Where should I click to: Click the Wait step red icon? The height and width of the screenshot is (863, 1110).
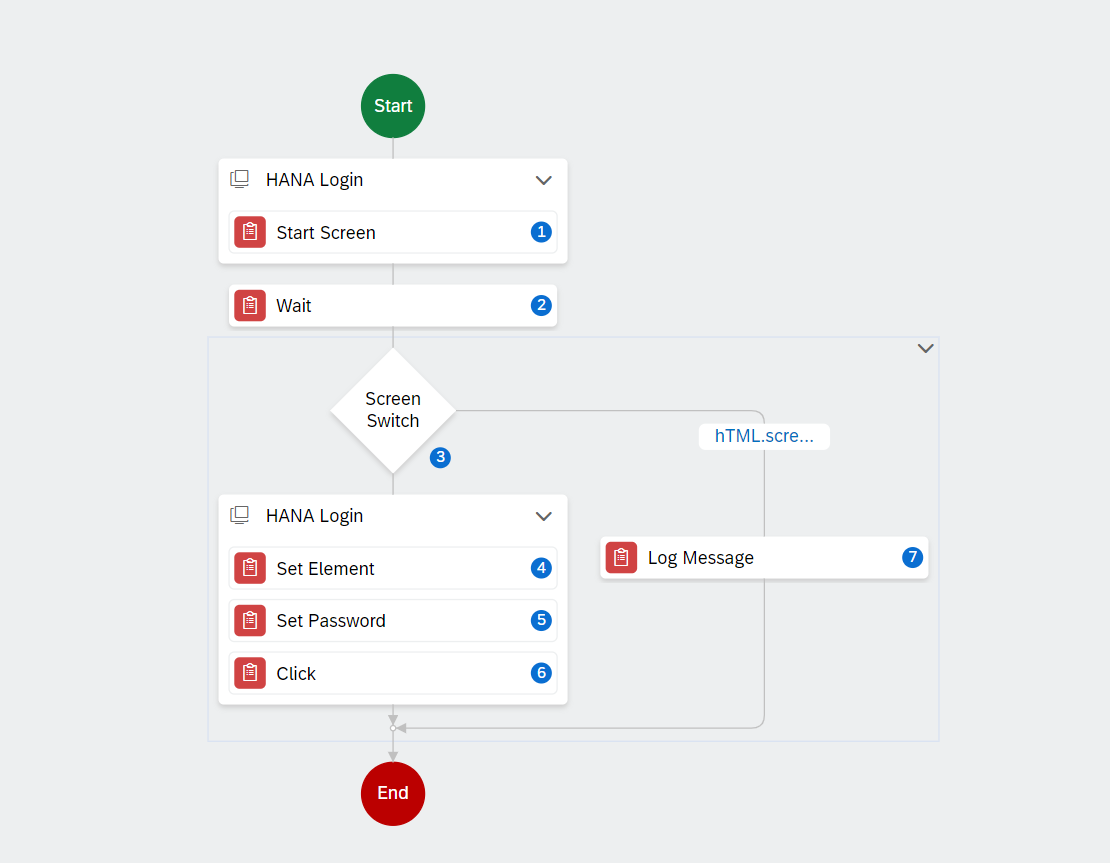point(250,306)
